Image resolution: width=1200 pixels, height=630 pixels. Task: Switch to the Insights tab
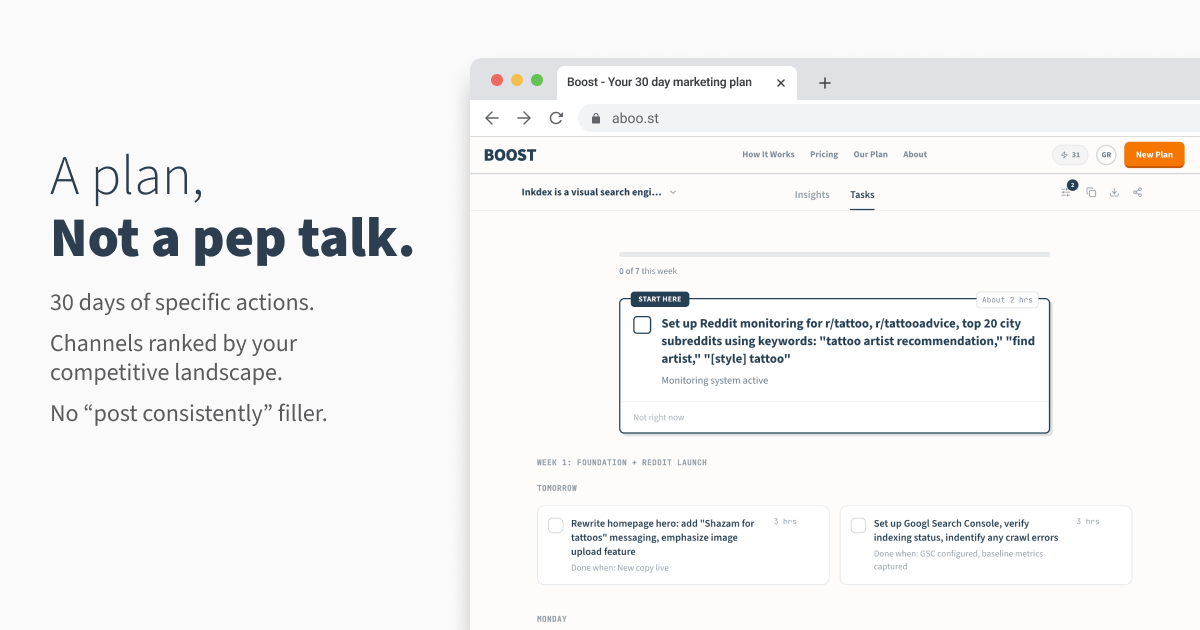click(812, 194)
